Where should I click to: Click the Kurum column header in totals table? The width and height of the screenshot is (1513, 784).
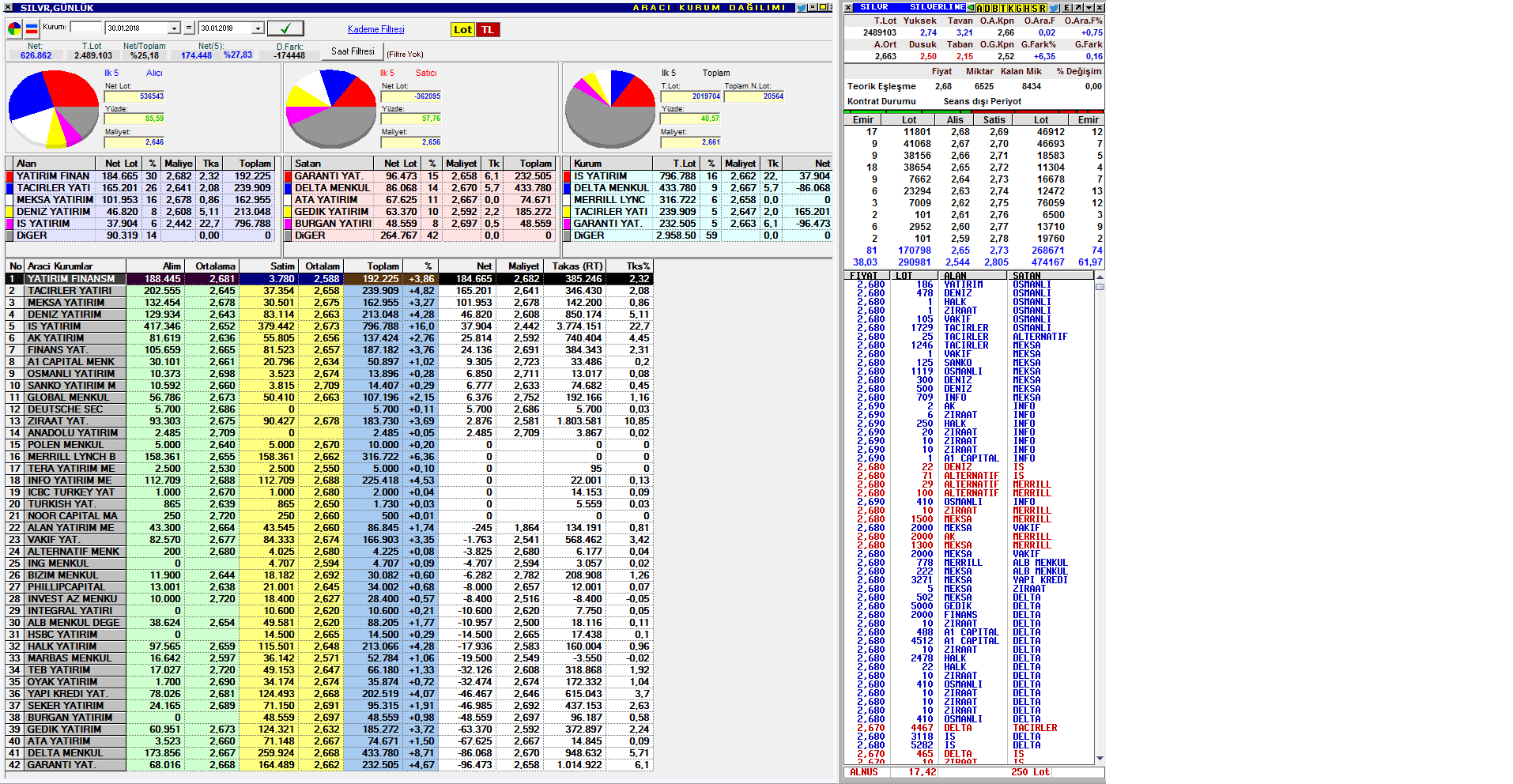(x=611, y=164)
